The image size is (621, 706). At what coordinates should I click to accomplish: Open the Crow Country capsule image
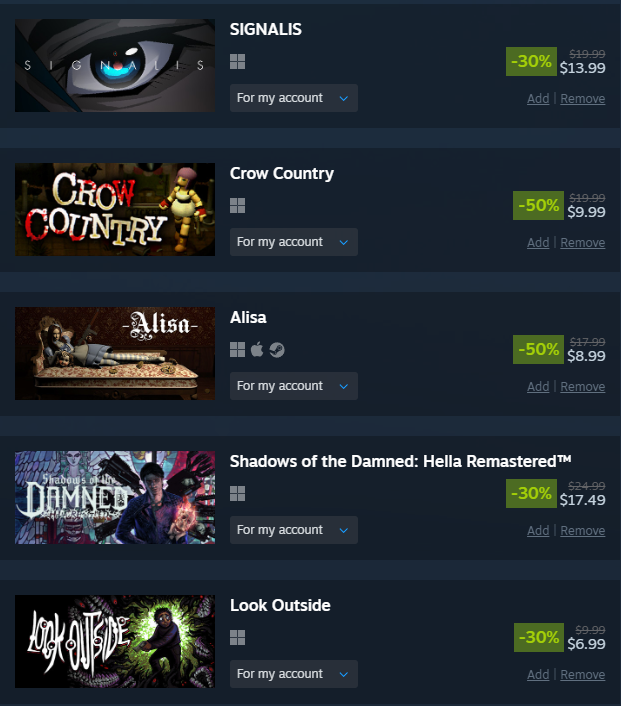[115, 209]
